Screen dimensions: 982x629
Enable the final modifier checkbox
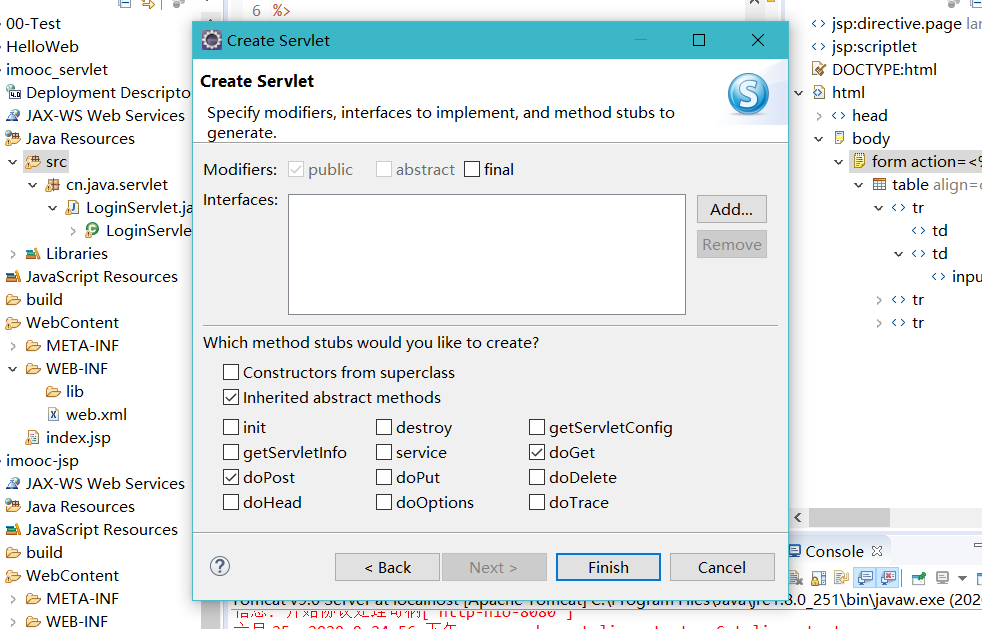pyautogui.click(x=472, y=170)
